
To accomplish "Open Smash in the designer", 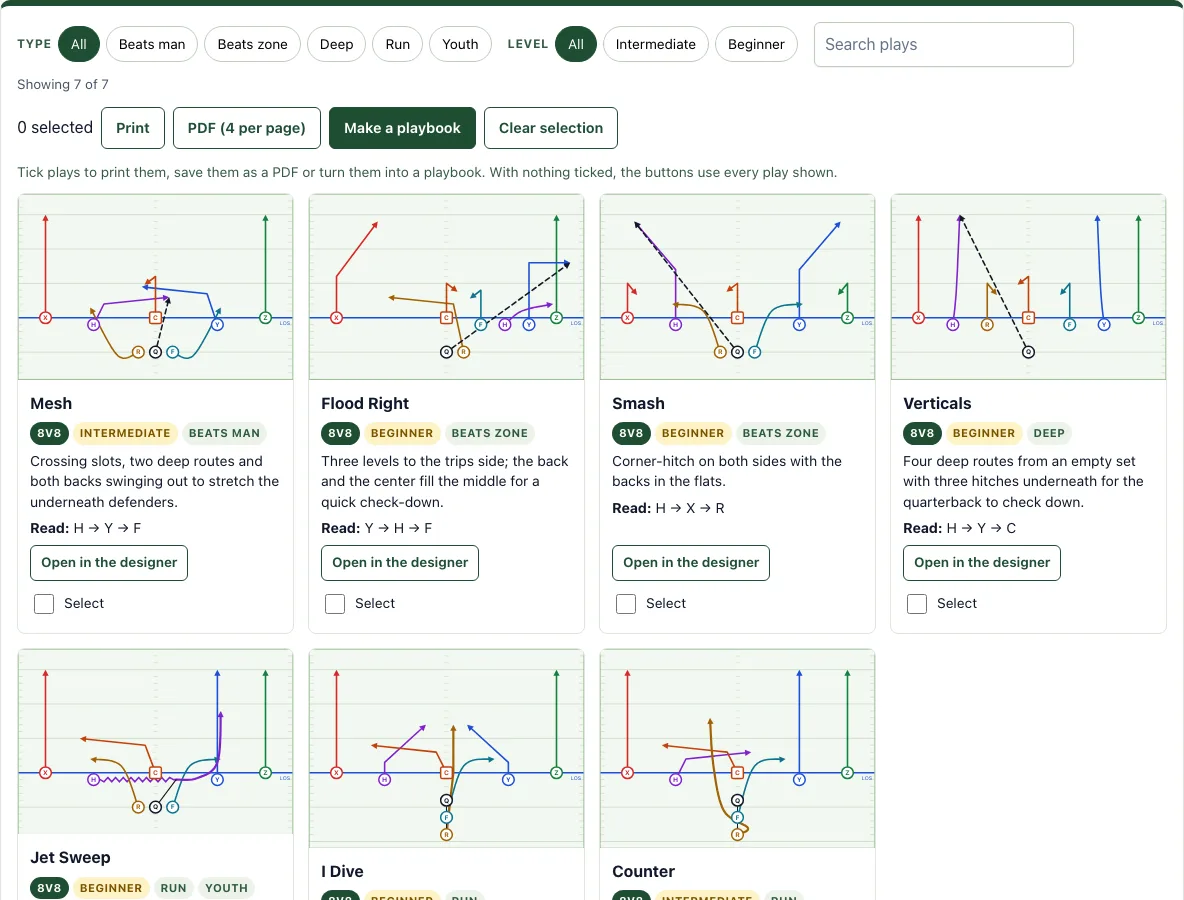I will [691, 563].
